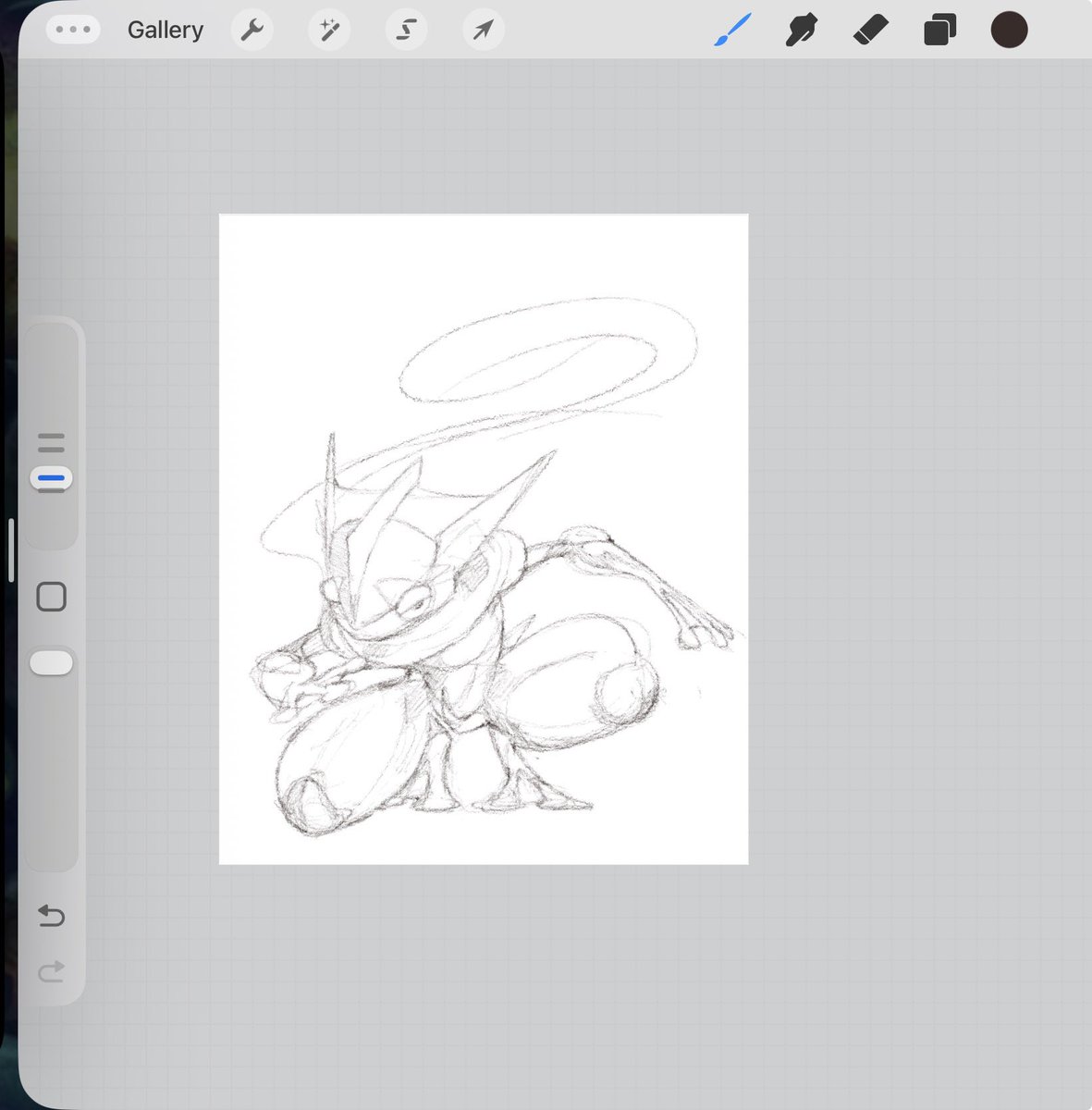
Task: Open the iPad multitasking menu dots
Action: (x=72, y=29)
